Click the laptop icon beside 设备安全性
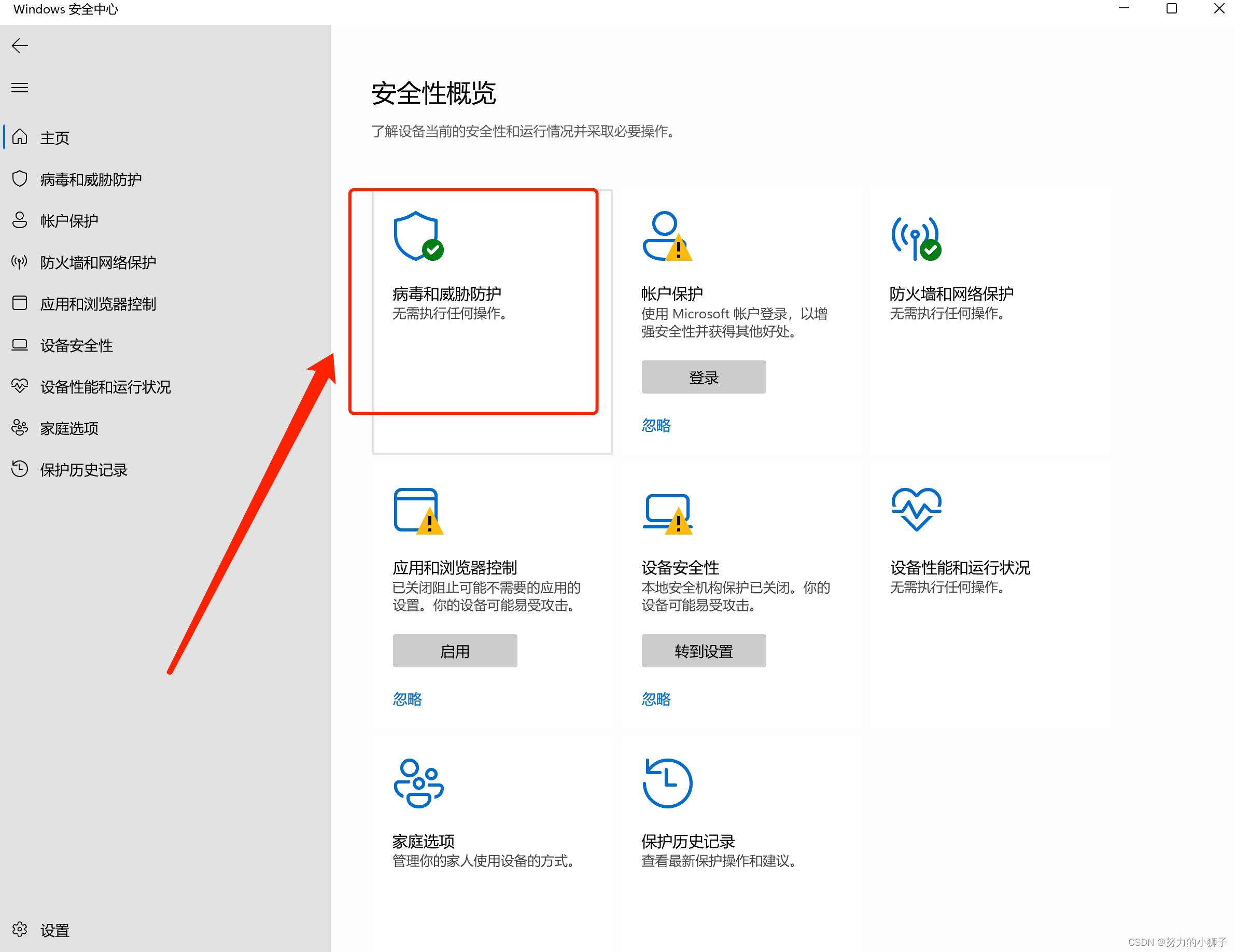This screenshot has width=1235, height=952. pyautogui.click(x=20, y=345)
